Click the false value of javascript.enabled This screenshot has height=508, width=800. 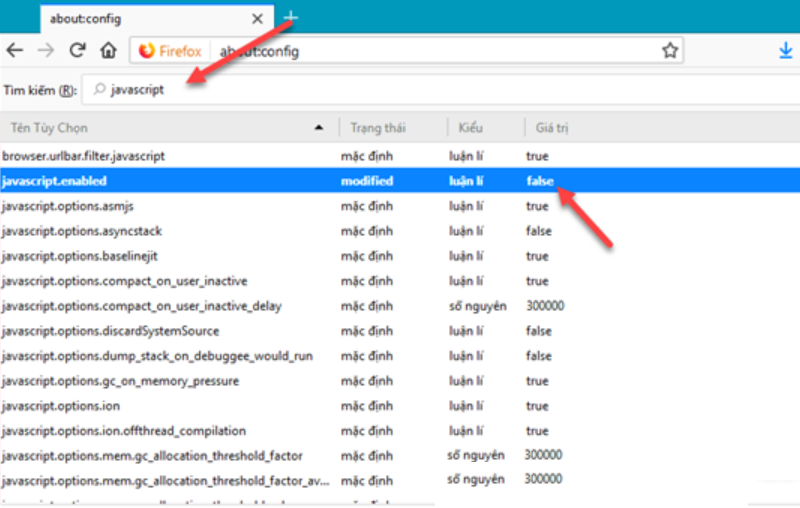540,181
